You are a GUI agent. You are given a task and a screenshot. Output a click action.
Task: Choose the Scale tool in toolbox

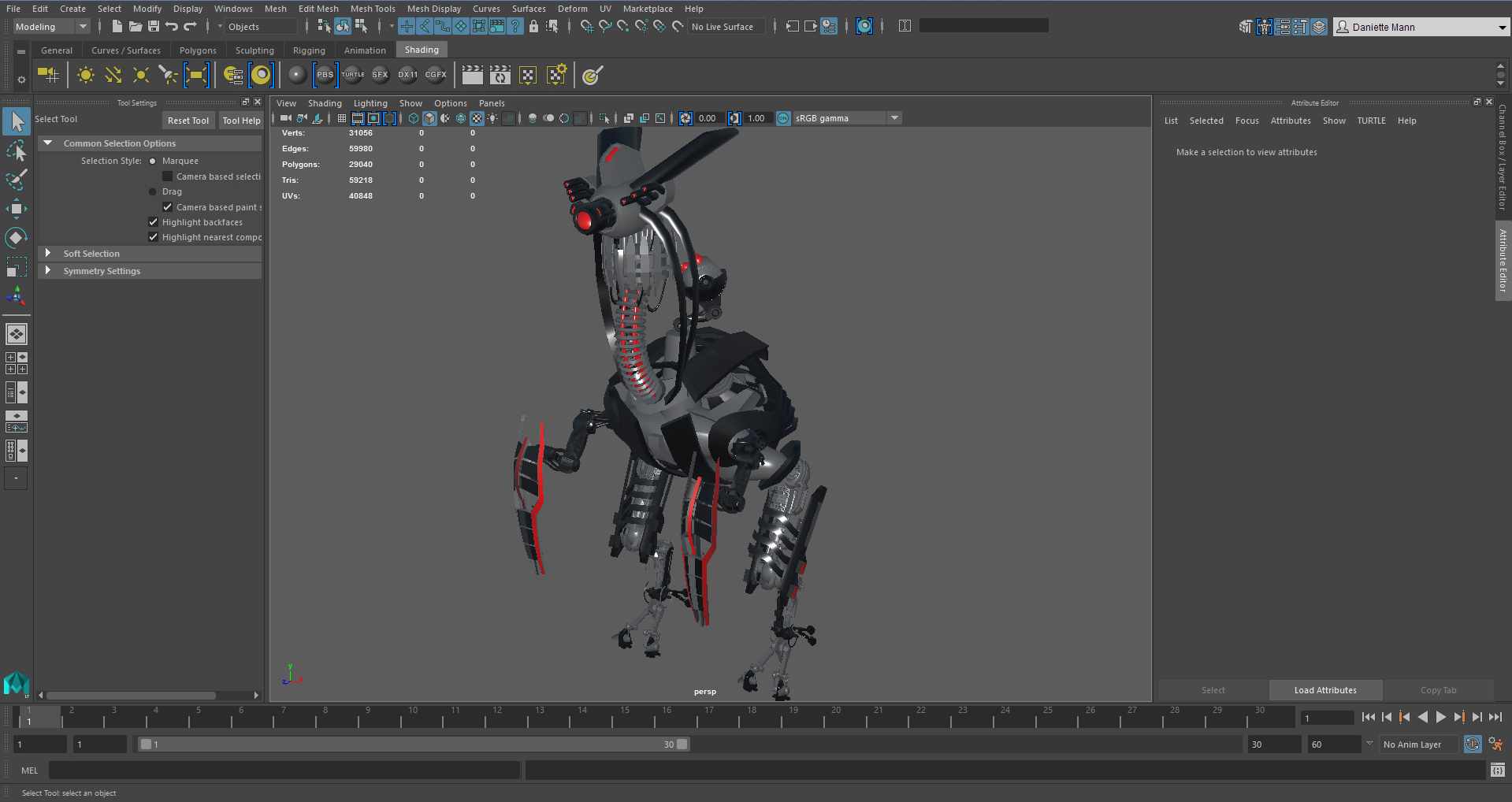coord(17,267)
